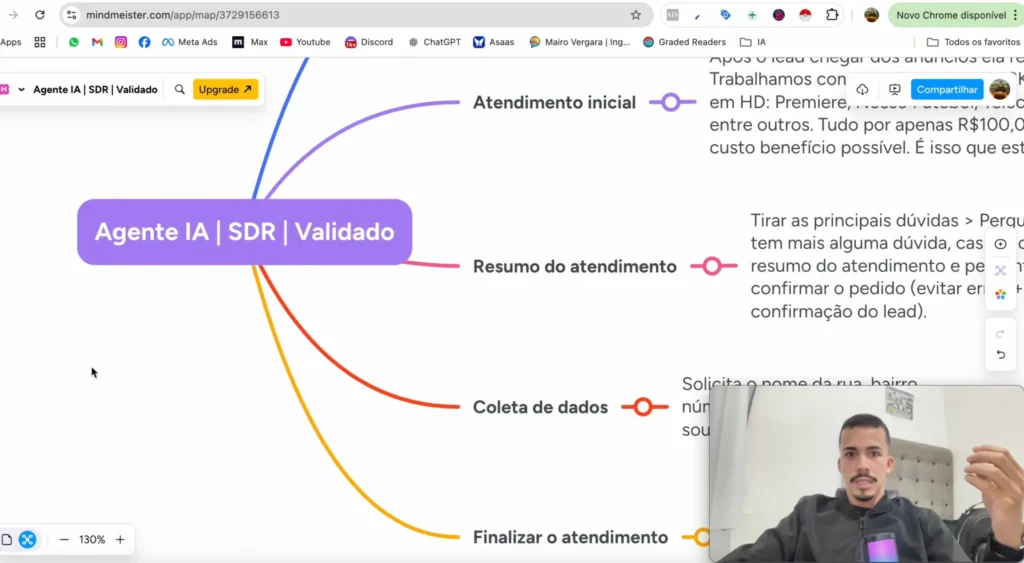The image size is (1024, 563).
Task: Open the page outline icon at bottom-left
Action: [7, 539]
